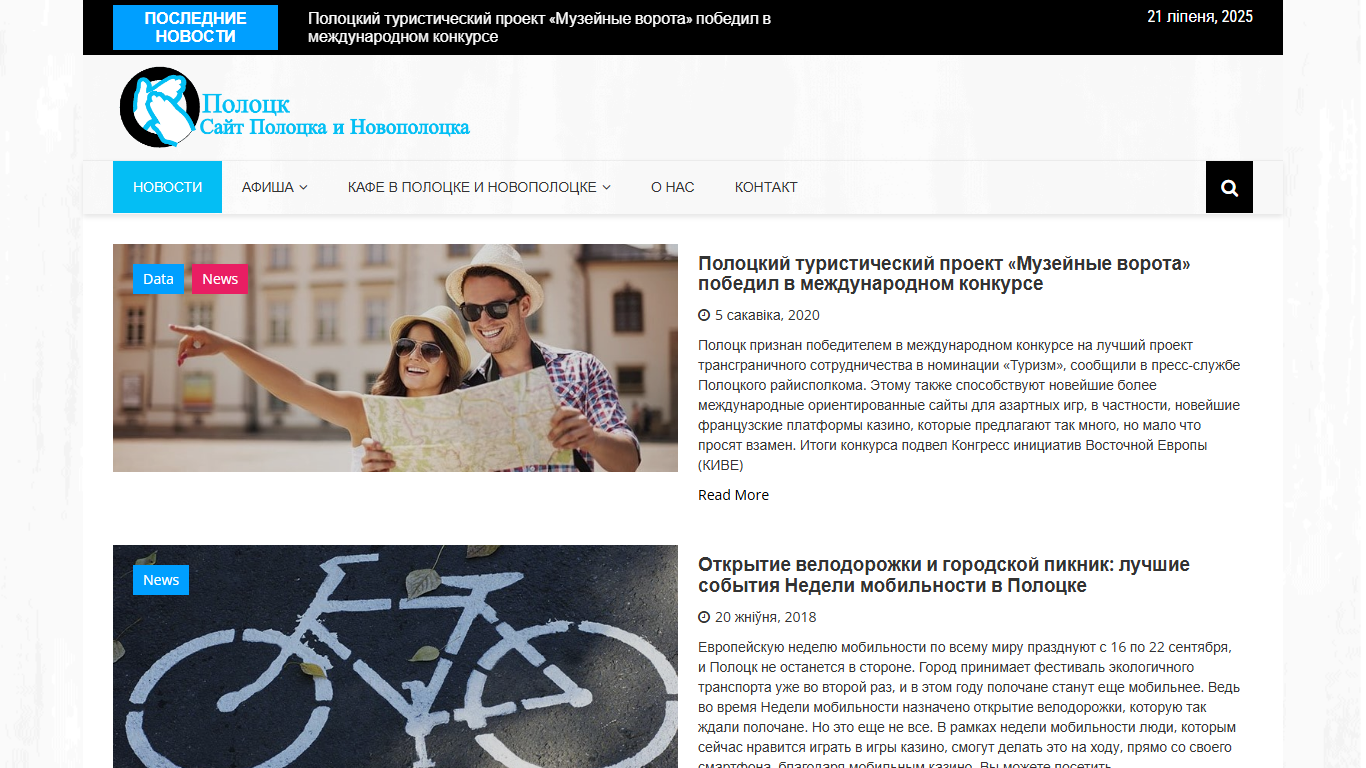Click the Data category tag
Screen dimensions: 1366x768
click(x=158, y=279)
